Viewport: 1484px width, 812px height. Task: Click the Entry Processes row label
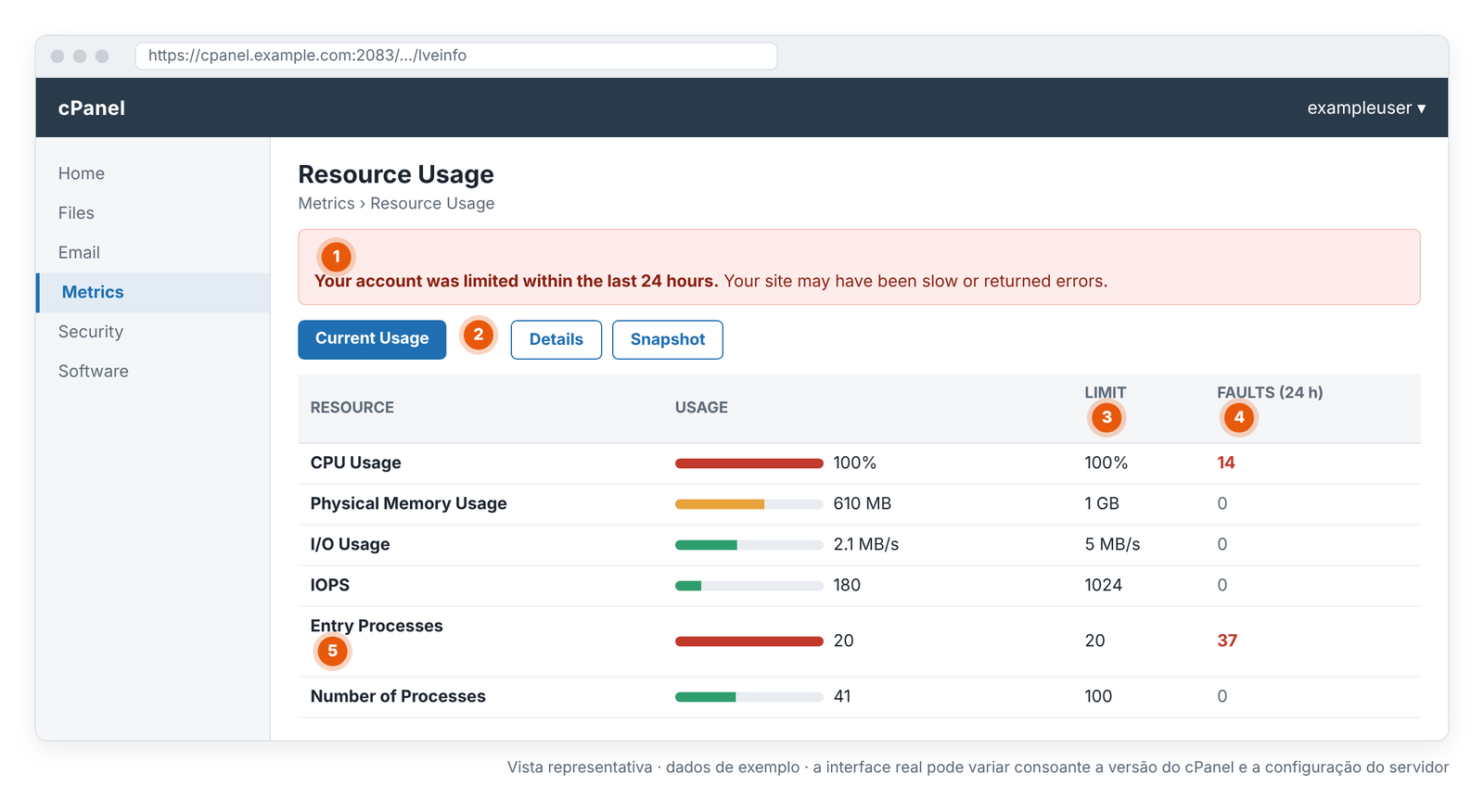377,626
